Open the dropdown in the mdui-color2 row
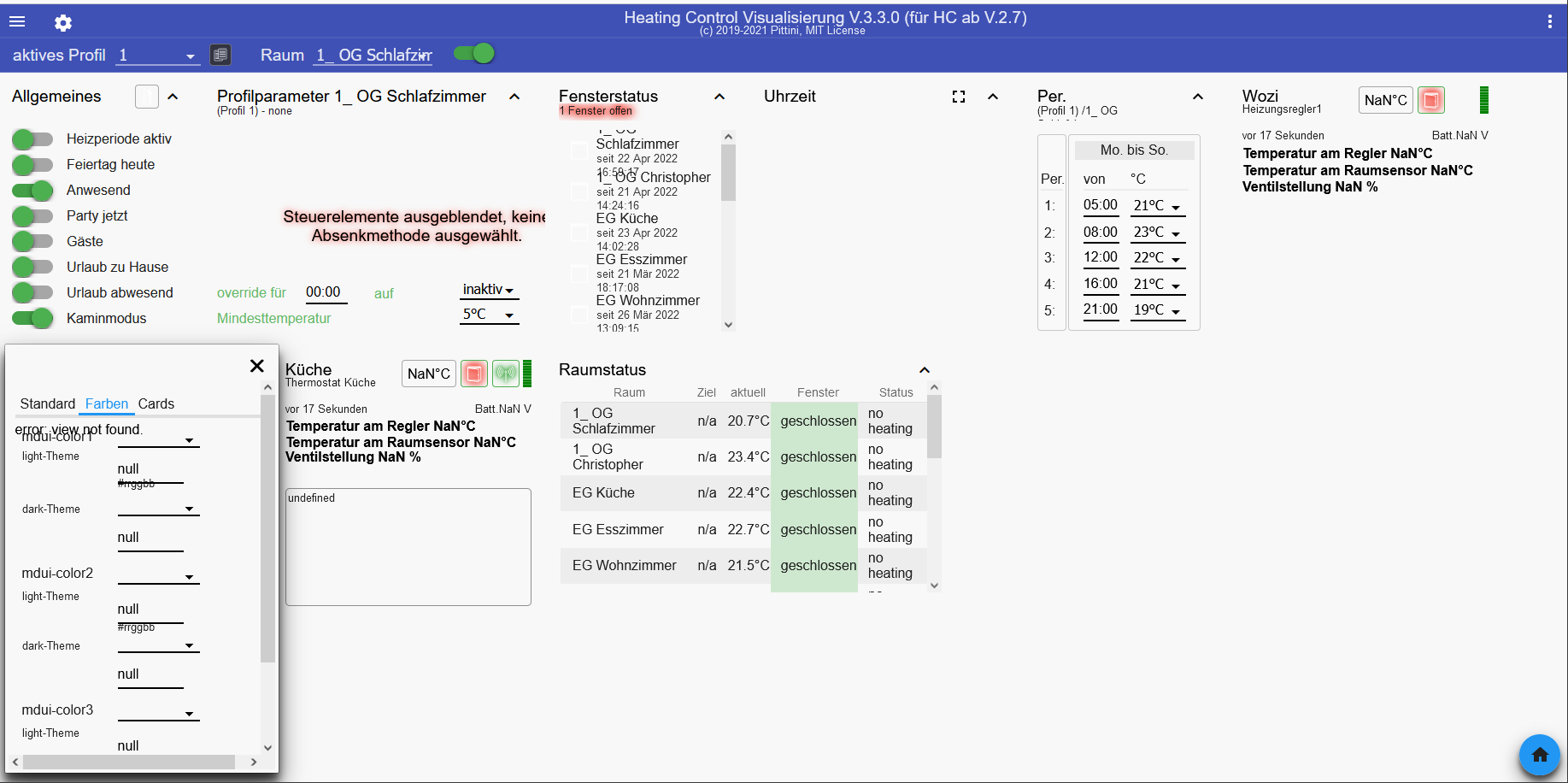The height and width of the screenshot is (783, 1568). click(x=158, y=575)
